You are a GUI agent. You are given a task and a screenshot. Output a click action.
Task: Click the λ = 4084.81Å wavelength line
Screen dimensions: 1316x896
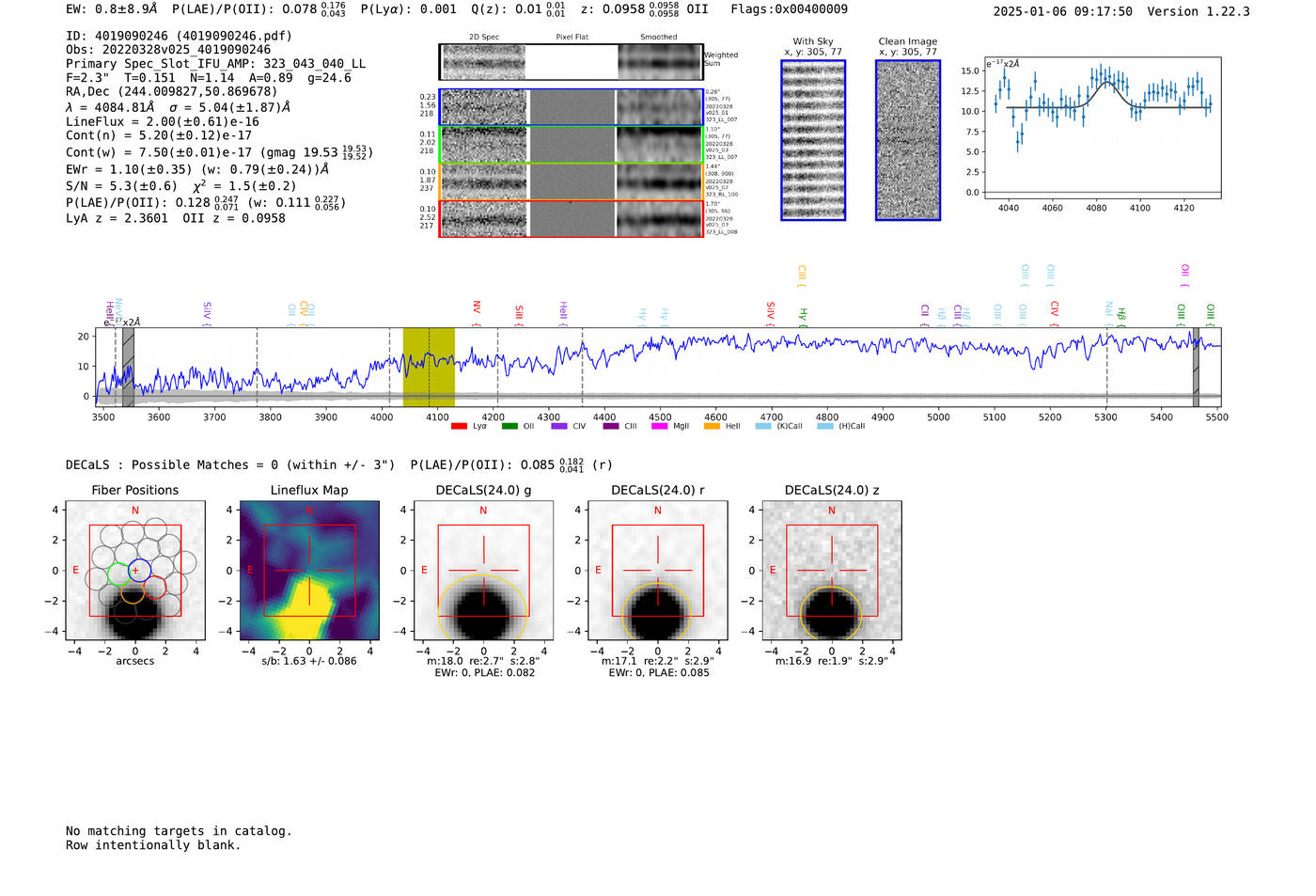(179, 107)
